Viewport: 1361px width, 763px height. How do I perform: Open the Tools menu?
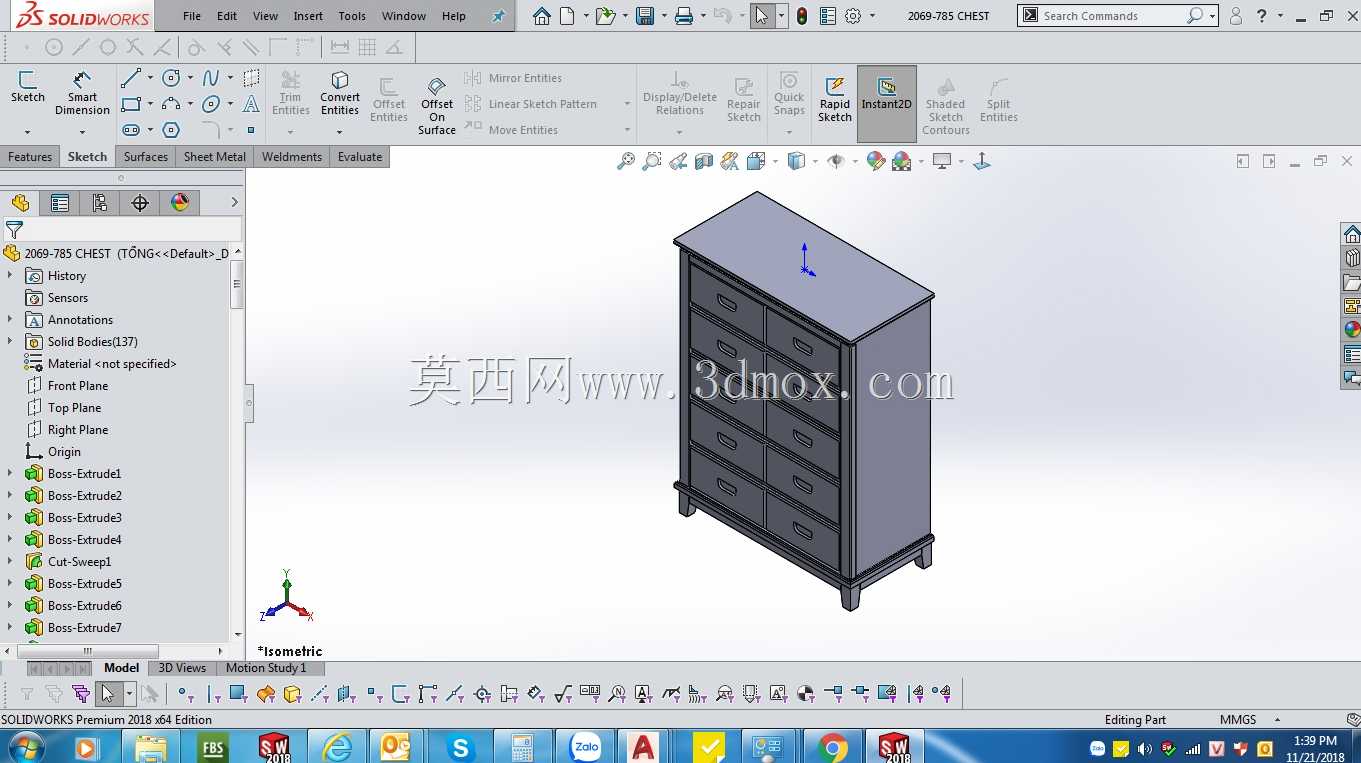(352, 16)
